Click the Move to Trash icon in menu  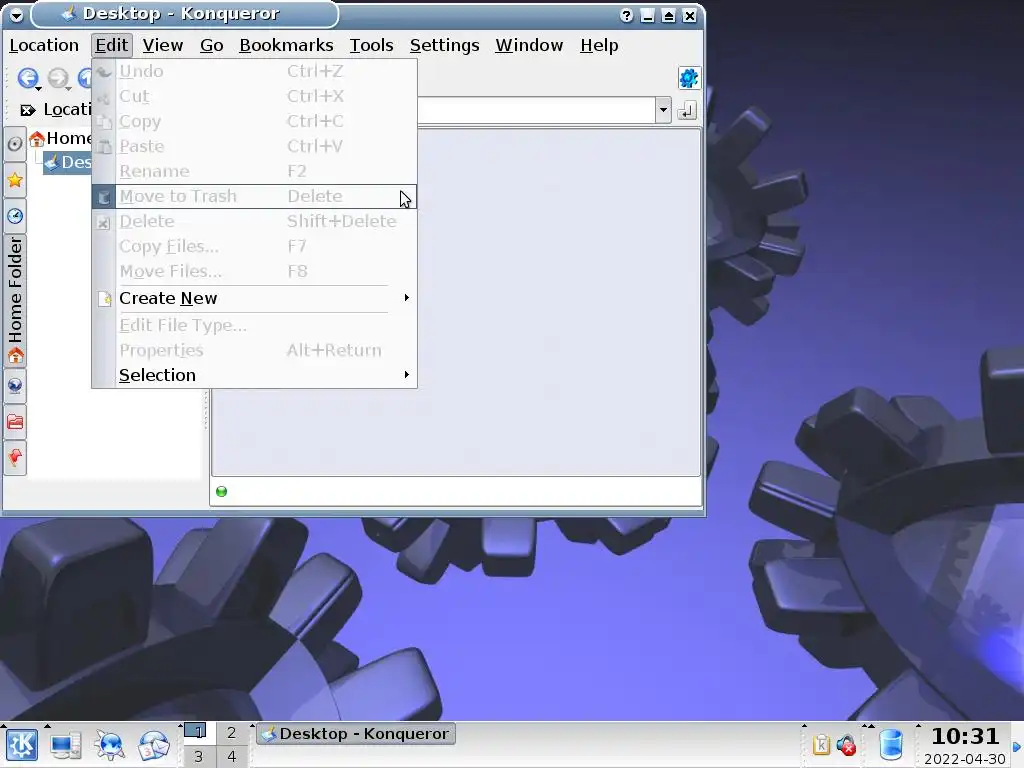[104, 197]
